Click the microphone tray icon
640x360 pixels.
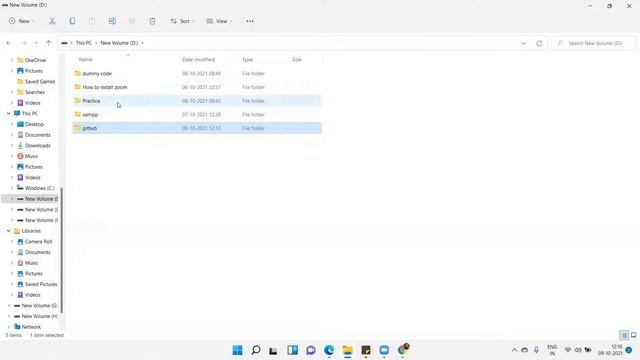pos(536,350)
